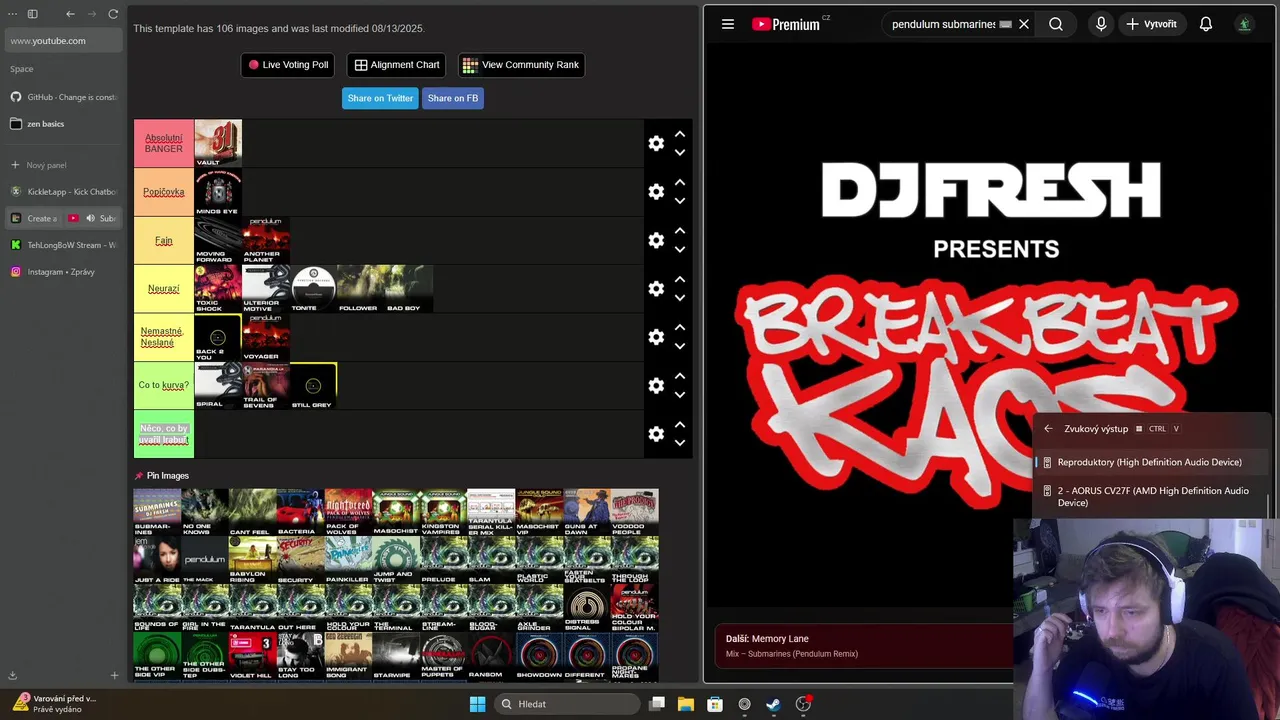The image size is (1280, 720).
Task: Open File Explorer from the taskbar
Action: coord(686,704)
